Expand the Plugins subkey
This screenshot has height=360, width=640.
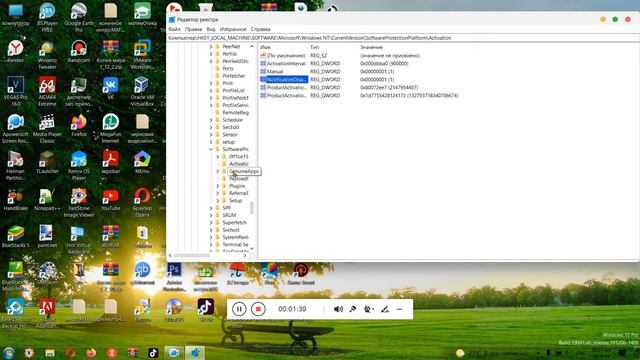(218, 186)
